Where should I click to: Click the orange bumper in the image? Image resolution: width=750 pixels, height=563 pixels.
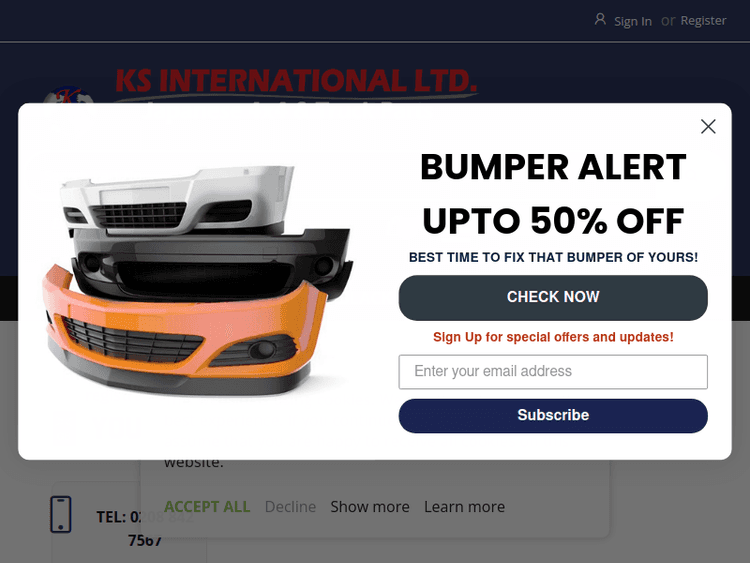[184, 332]
